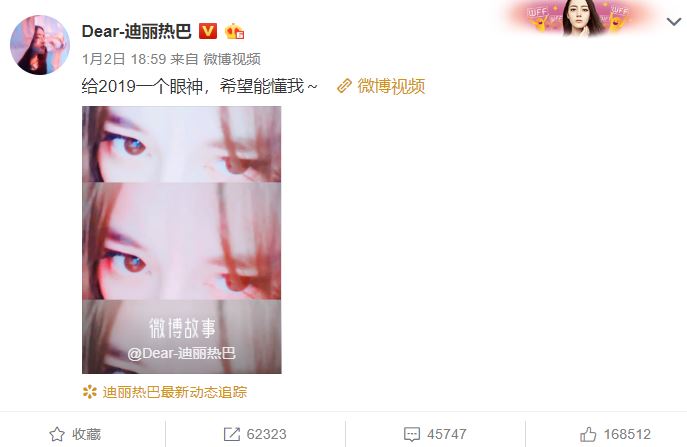This screenshot has width=687, height=447.
Task: Open the 1月2日 18:59 timestamp link
Action: [x=124, y=59]
